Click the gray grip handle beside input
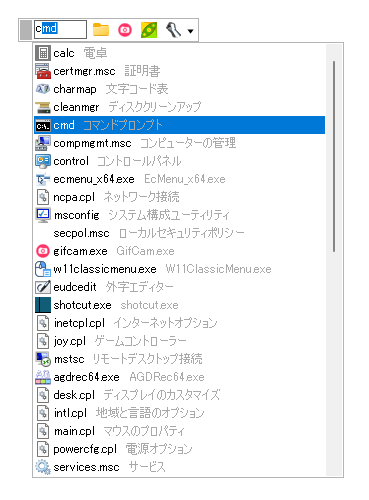 (26, 29)
